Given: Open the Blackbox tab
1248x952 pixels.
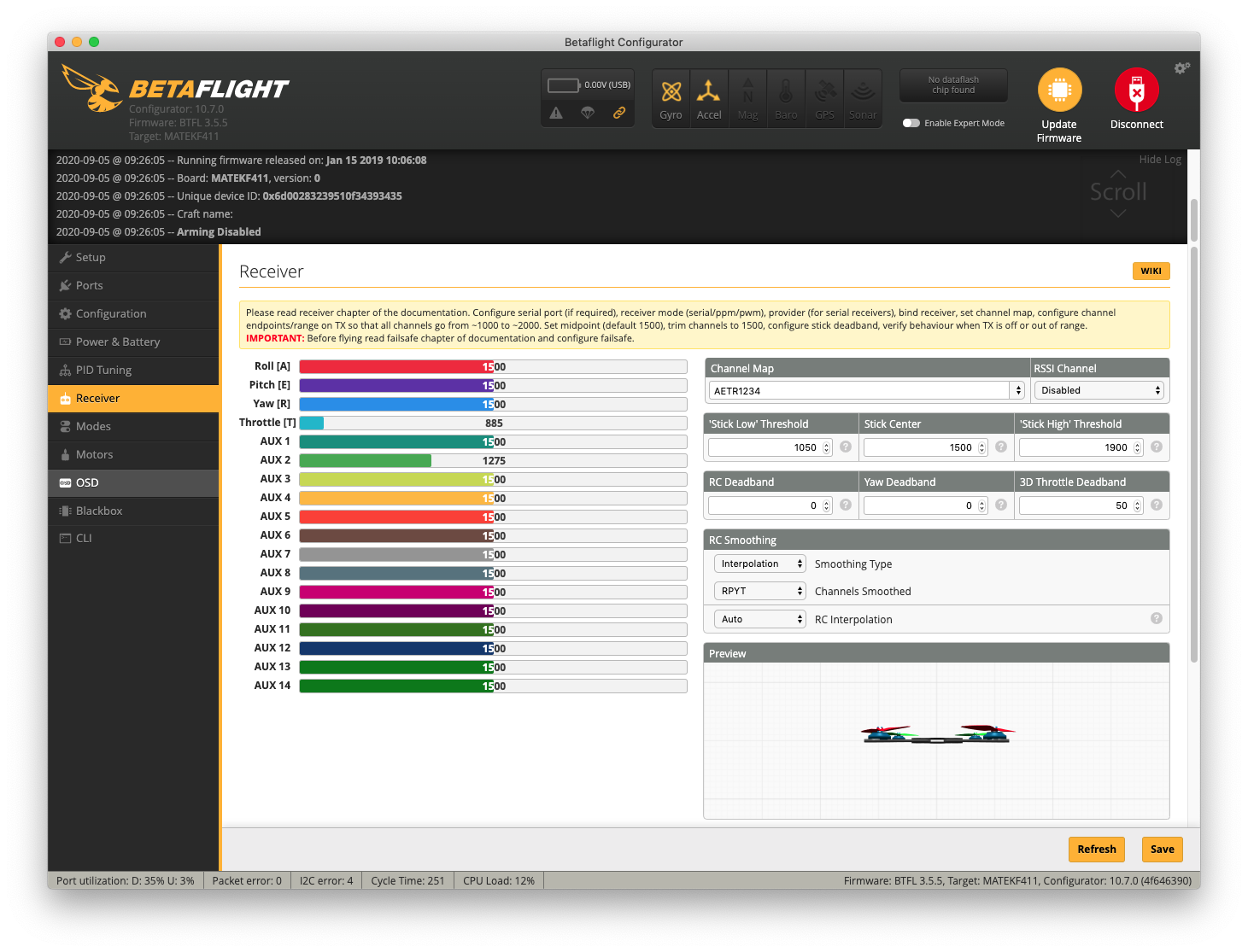Looking at the screenshot, I should (x=134, y=511).
